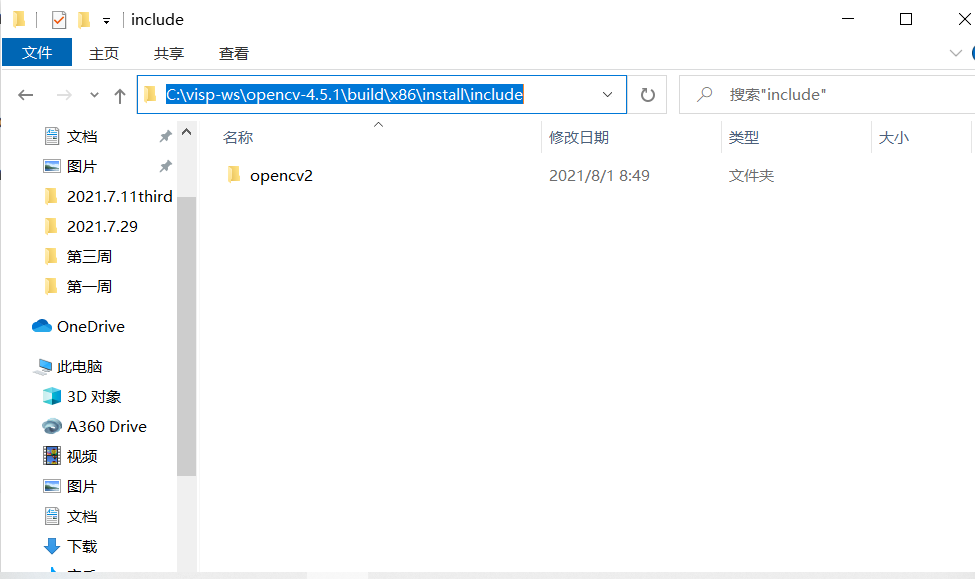Screen dimensions: 975x579
Task: Open pinned 图片 in quick access
Action: tap(81, 167)
